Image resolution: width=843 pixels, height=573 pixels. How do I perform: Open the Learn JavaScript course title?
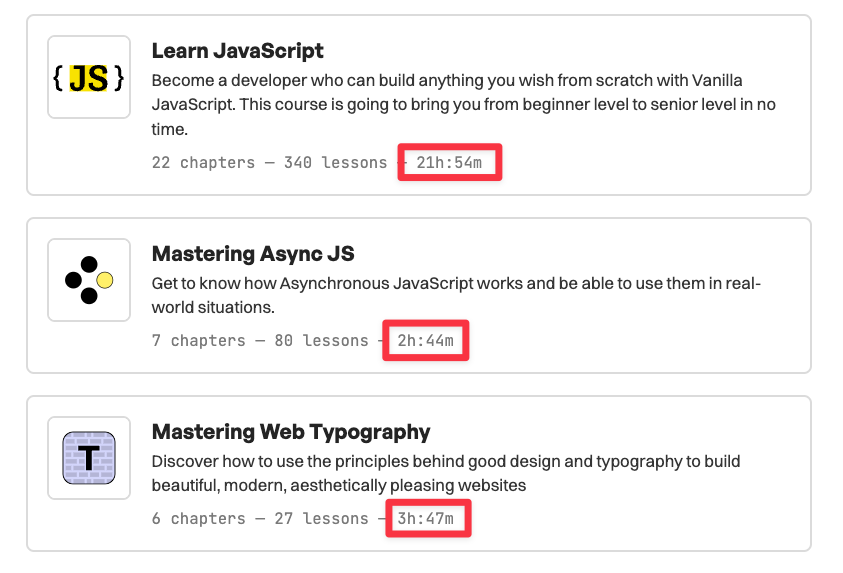point(238,51)
